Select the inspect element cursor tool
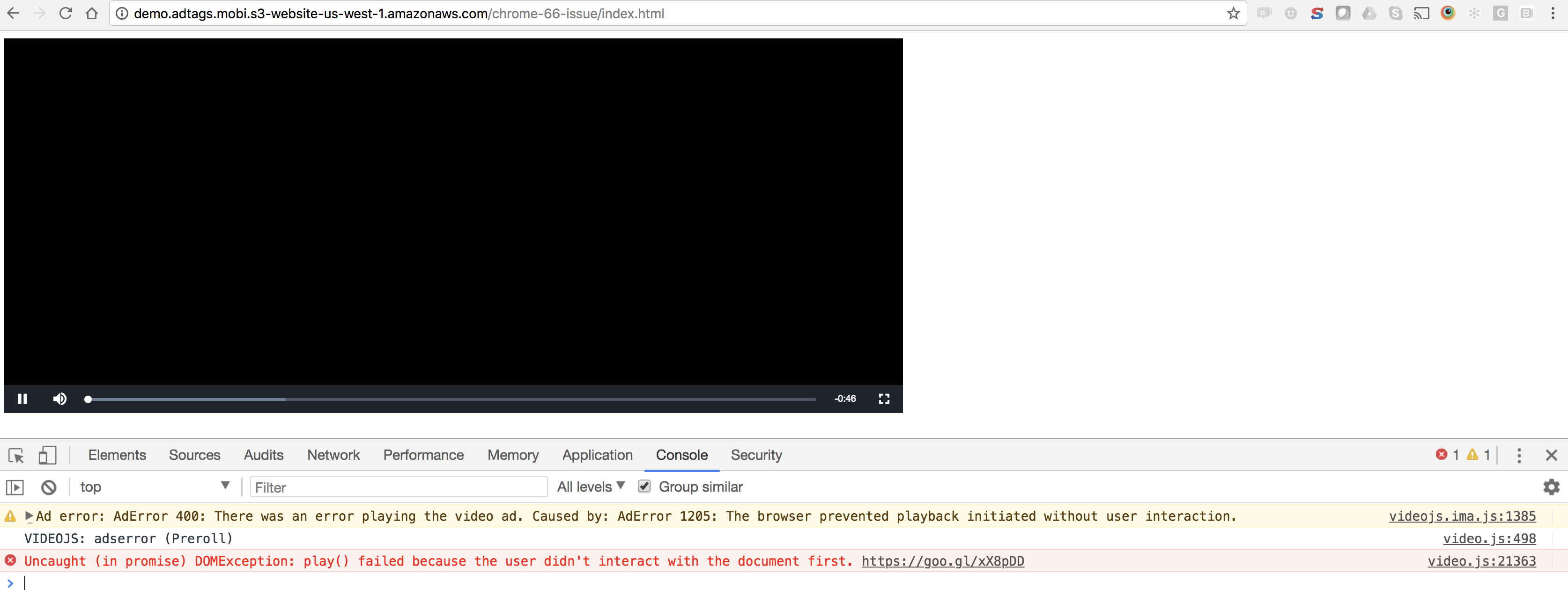The width and height of the screenshot is (1568, 590). (x=15, y=455)
